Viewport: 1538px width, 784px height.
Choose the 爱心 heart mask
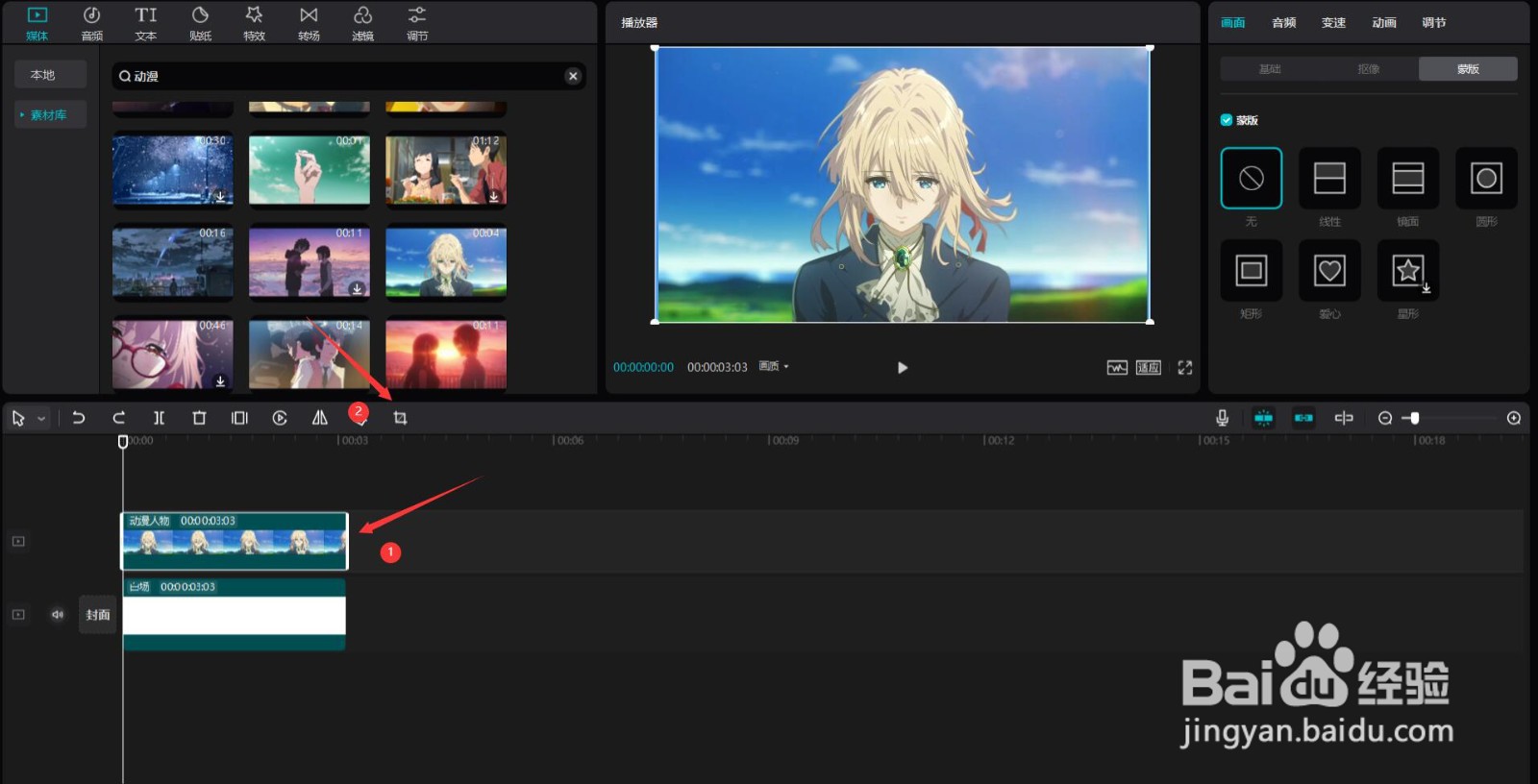tap(1329, 270)
